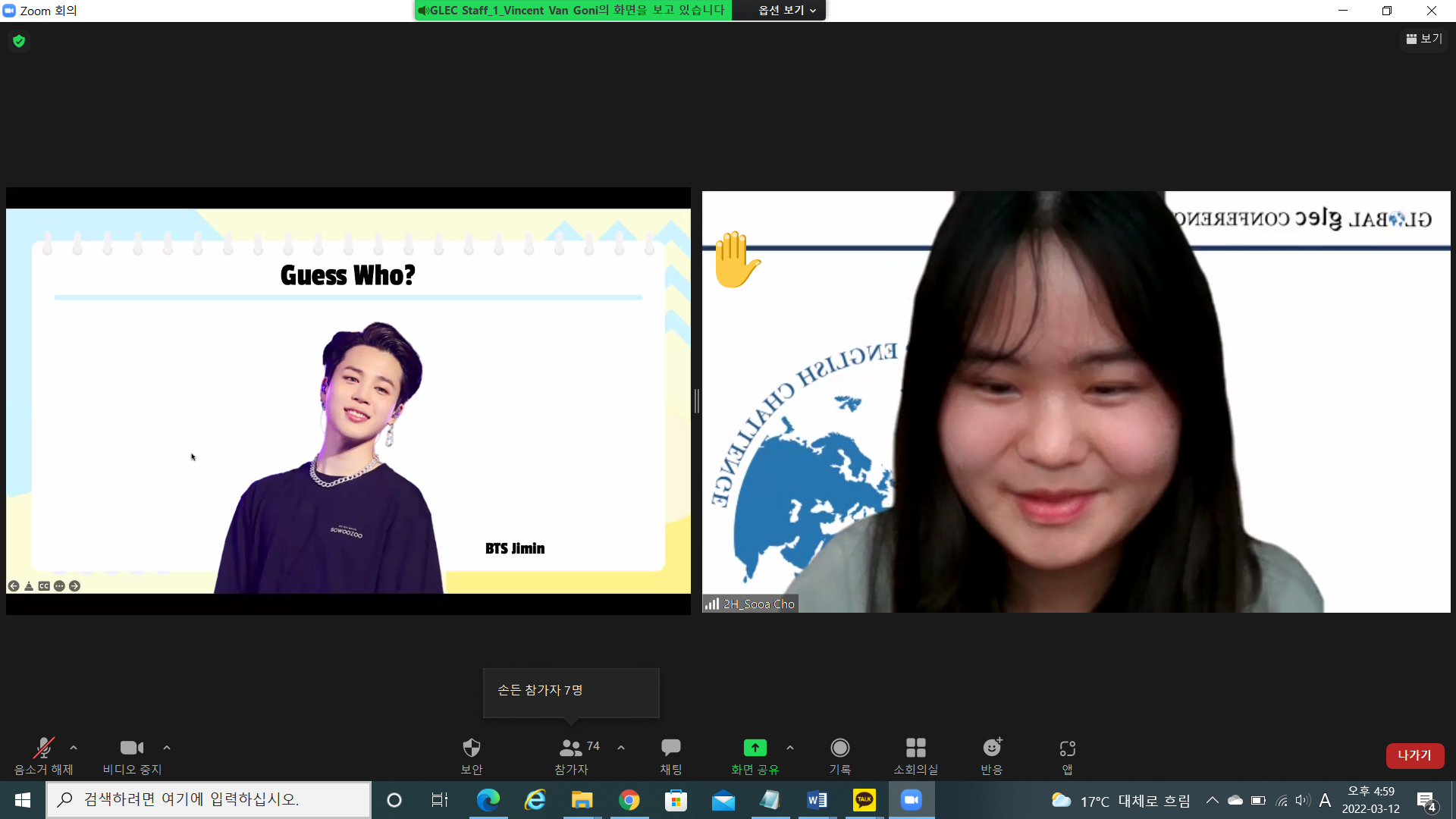Viewport: 1456px width, 819px height.
Task: Open Mail app from taskbar
Action: [723, 800]
